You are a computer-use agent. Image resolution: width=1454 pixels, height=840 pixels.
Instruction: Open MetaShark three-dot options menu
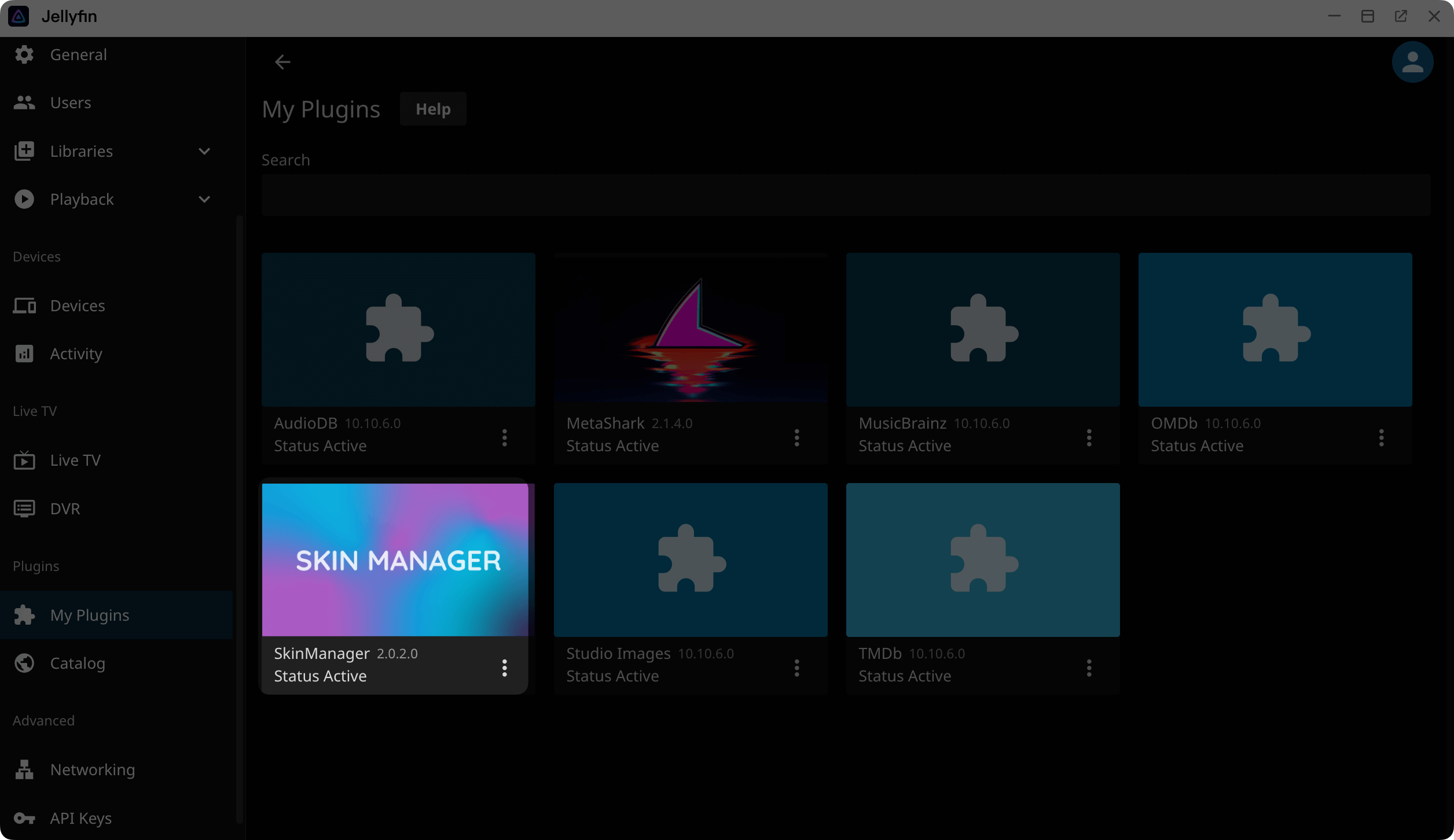(x=797, y=437)
